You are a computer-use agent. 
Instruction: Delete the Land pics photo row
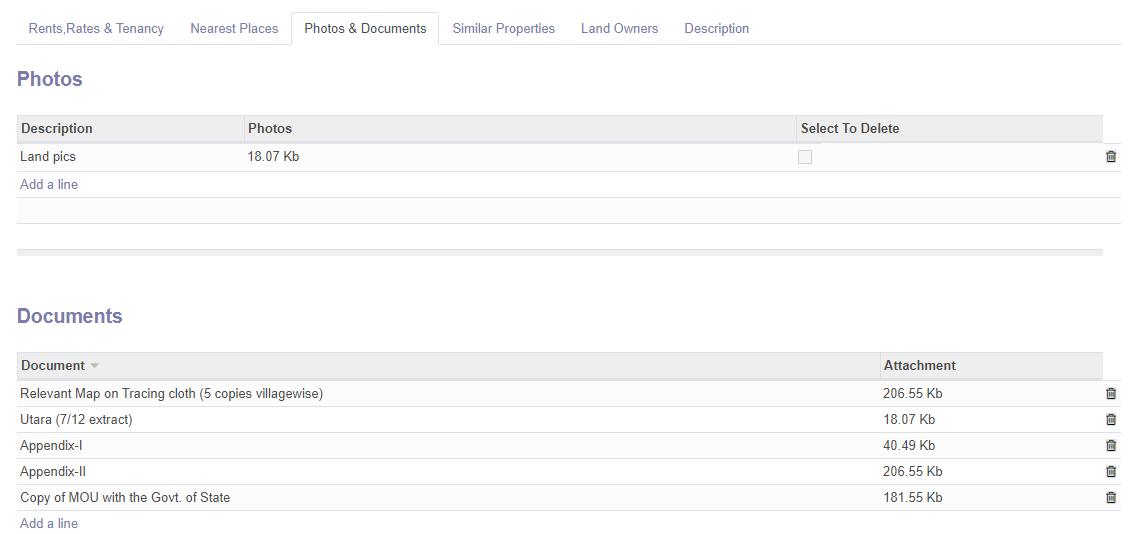click(x=1111, y=157)
